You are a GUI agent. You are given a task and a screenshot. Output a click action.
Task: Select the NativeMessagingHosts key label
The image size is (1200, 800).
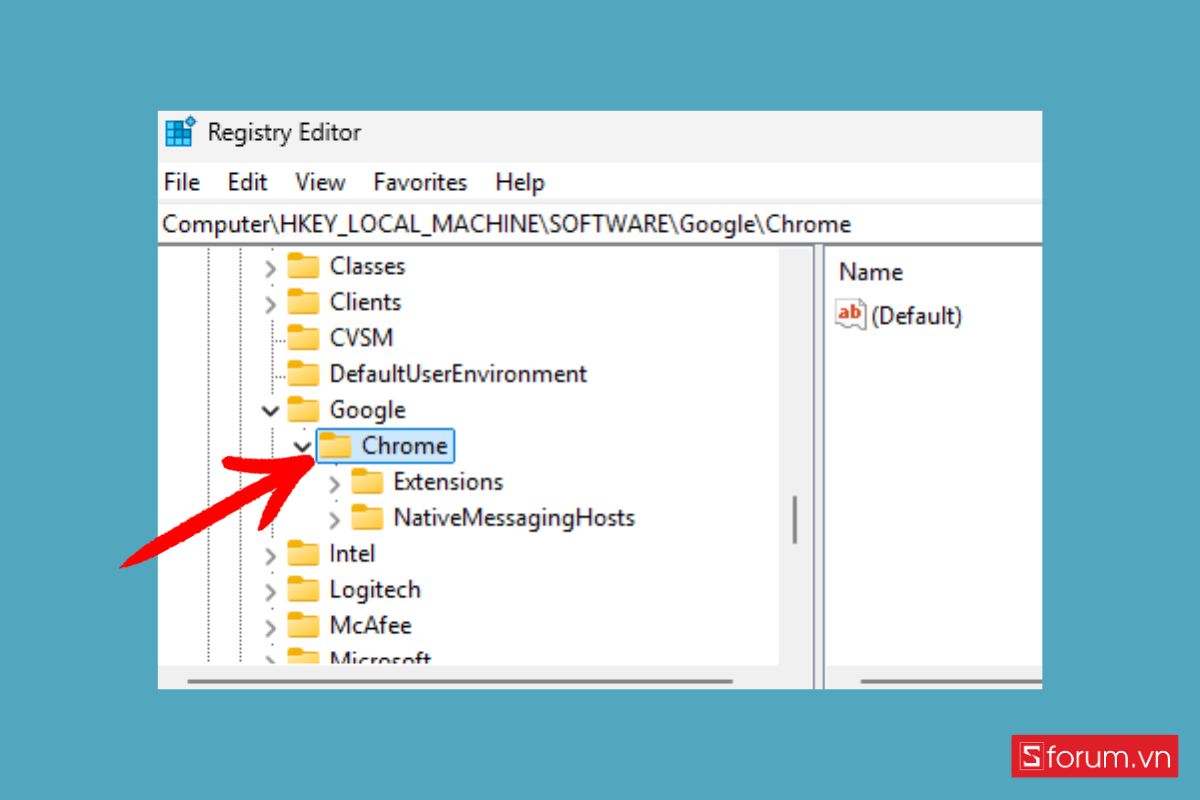514,518
